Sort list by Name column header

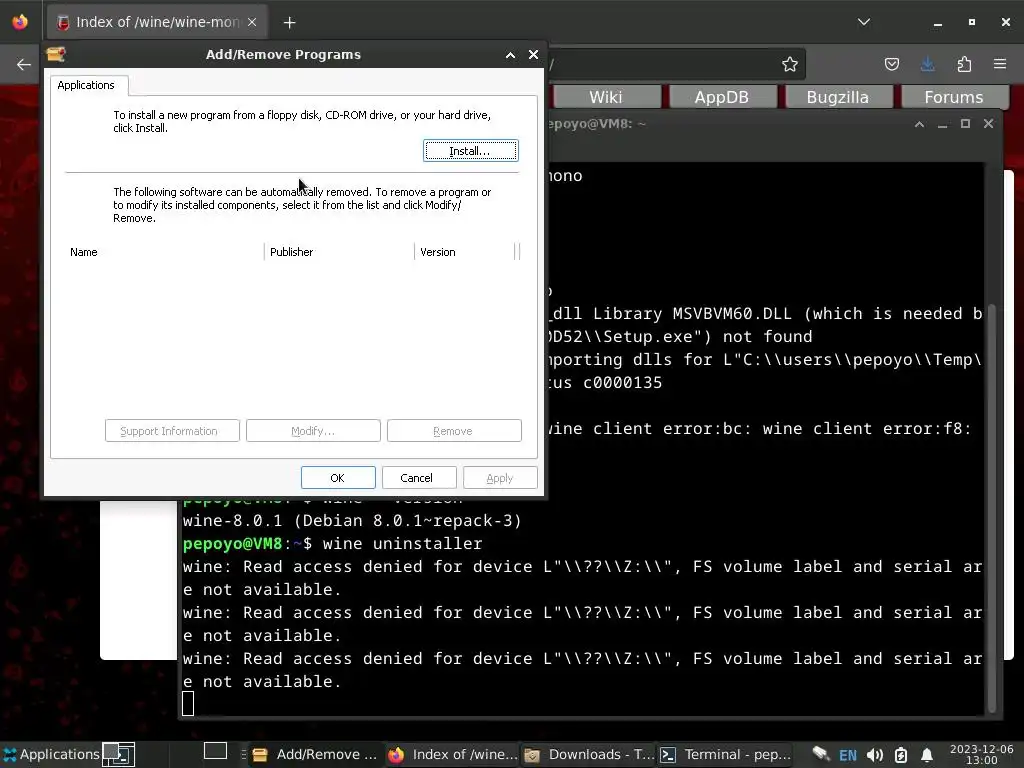pos(166,252)
